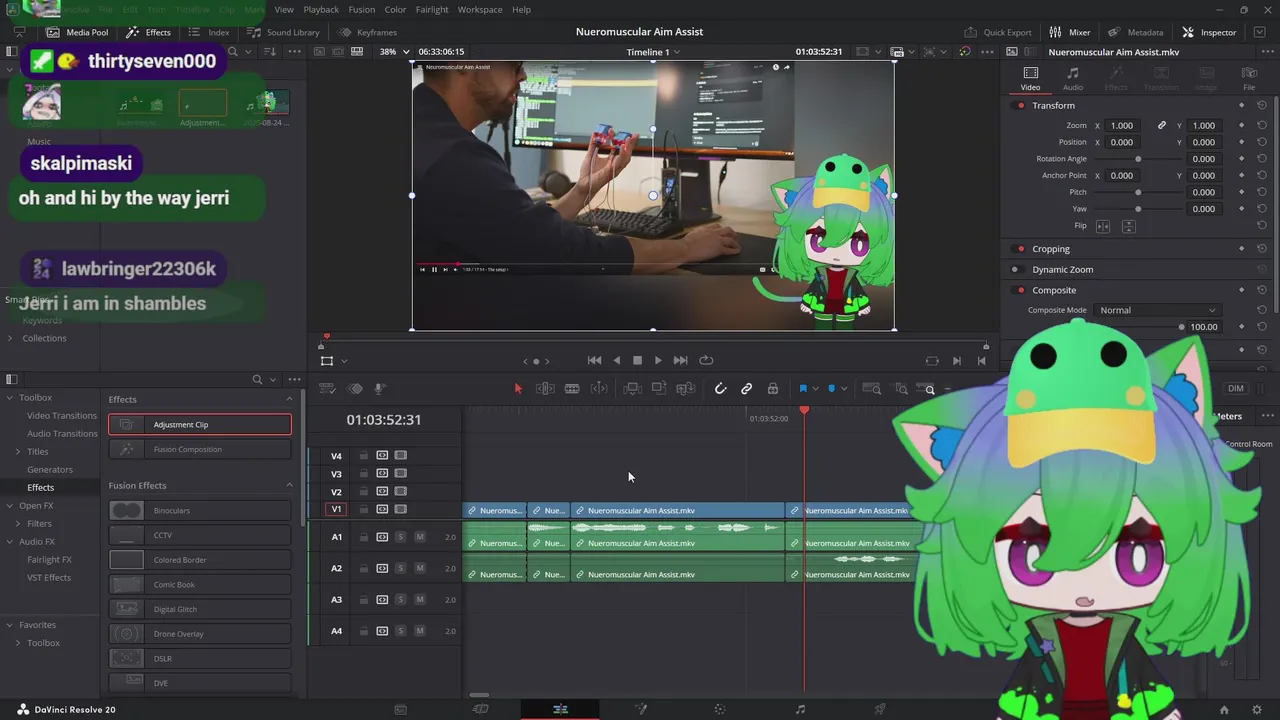Viewport: 1280px width, 720px height.
Task: Open Composite Mode Normal dropdown
Action: click(x=1157, y=310)
